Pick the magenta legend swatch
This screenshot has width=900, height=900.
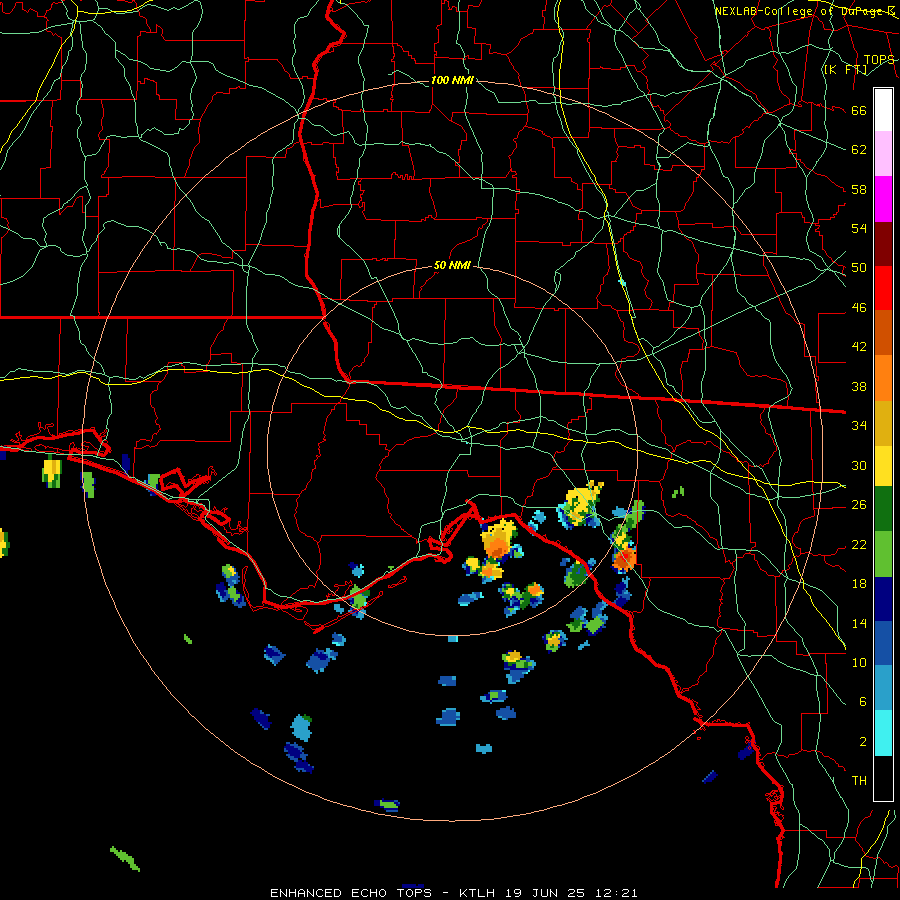(883, 199)
